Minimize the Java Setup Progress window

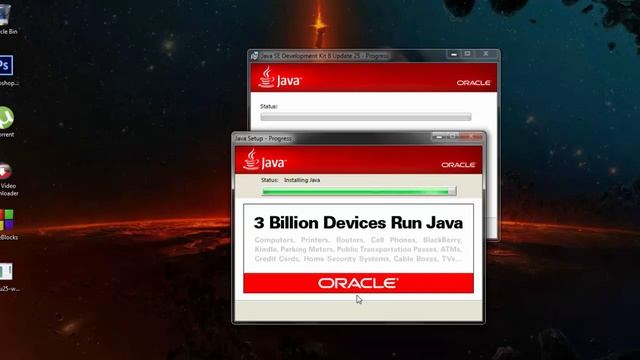click(439, 137)
